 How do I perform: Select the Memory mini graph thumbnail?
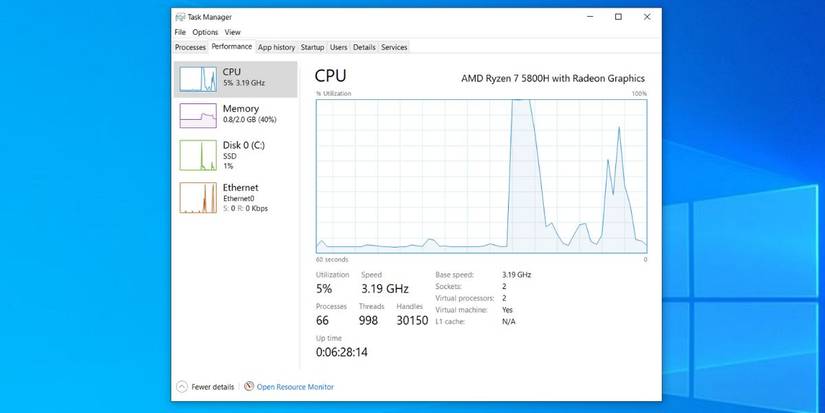[x=198, y=115]
